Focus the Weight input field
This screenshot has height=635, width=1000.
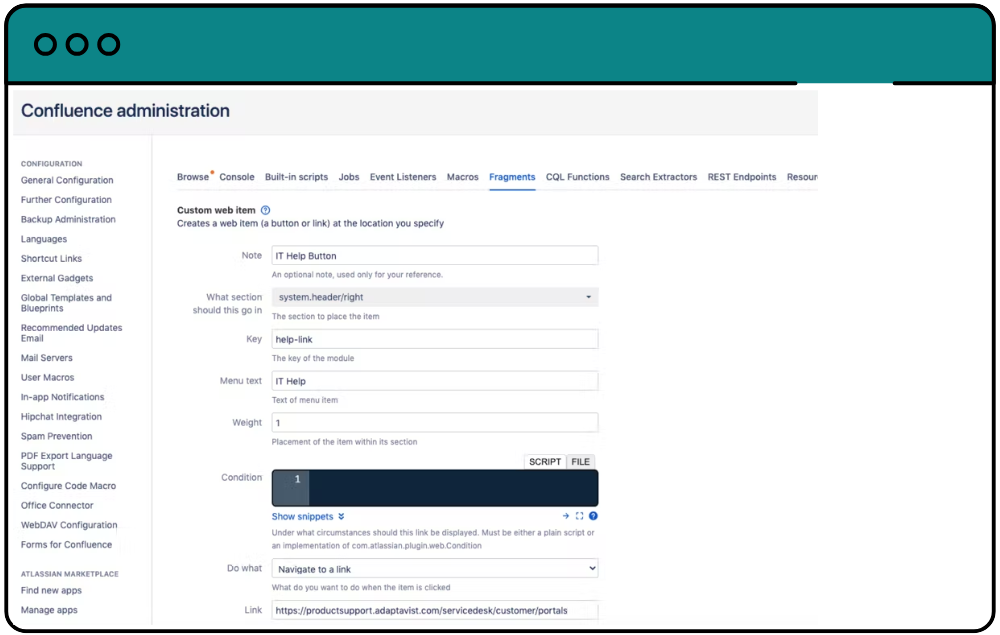point(435,423)
